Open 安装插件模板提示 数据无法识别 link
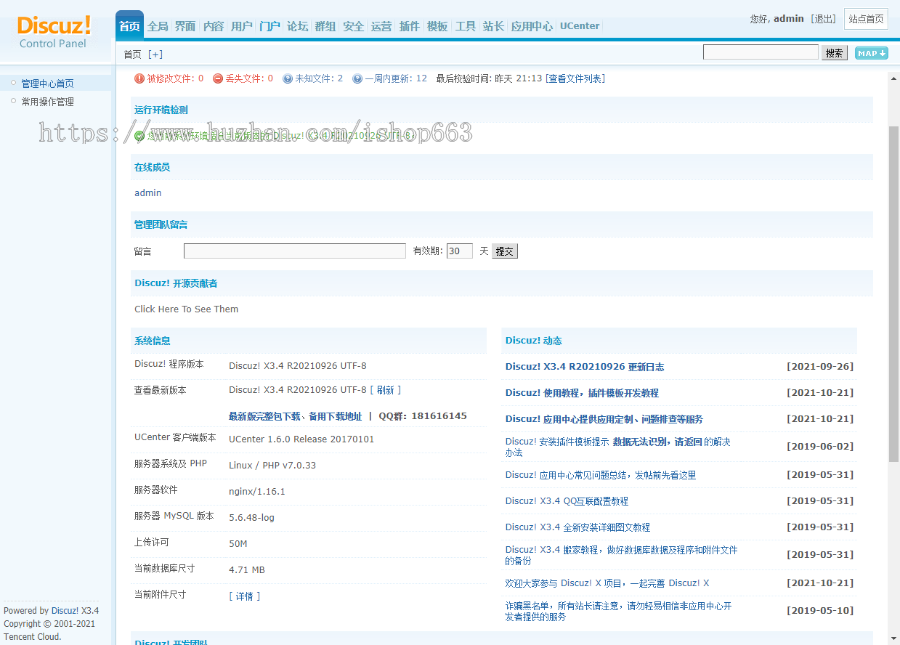The width and height of the screenshot is (900, 645). [x=618, y=446]
